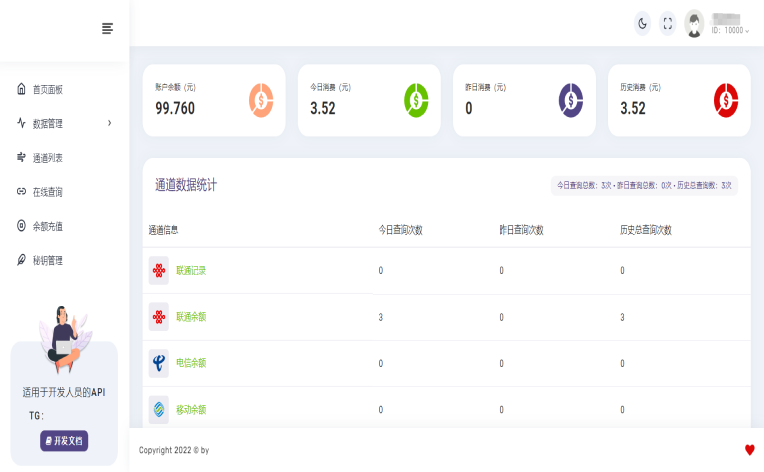Toggle dark mode with the moon icon
Viewport: 764px width, 472px height.
(x=642, y=24)
